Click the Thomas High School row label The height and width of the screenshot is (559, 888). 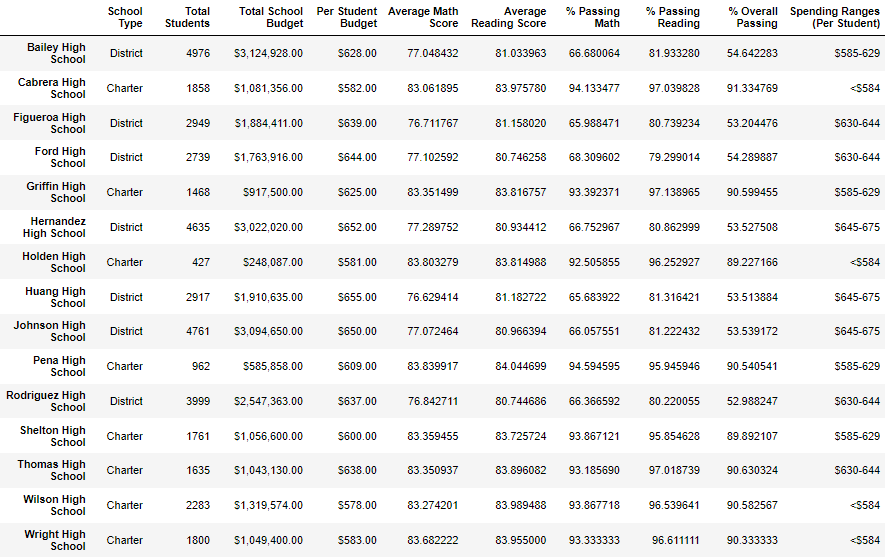pyautogui.click(x=51, y=470)
